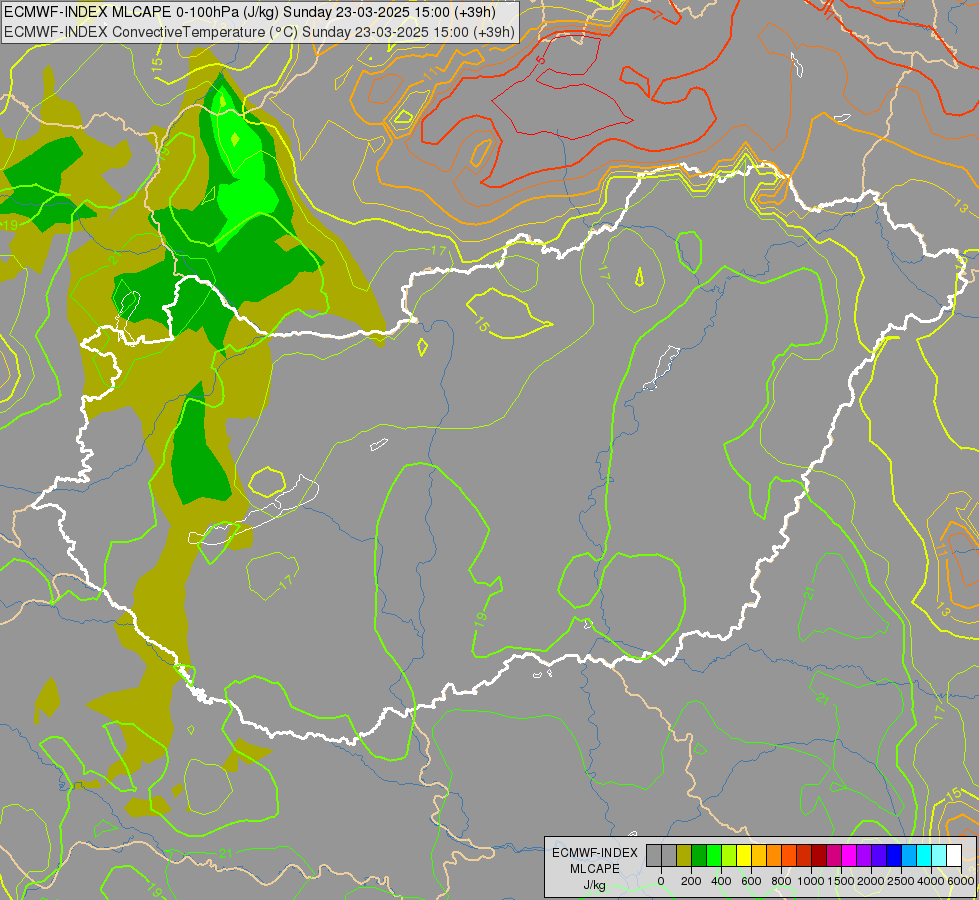
Task: Click the 400 tick label on legend
Action: 721,881
